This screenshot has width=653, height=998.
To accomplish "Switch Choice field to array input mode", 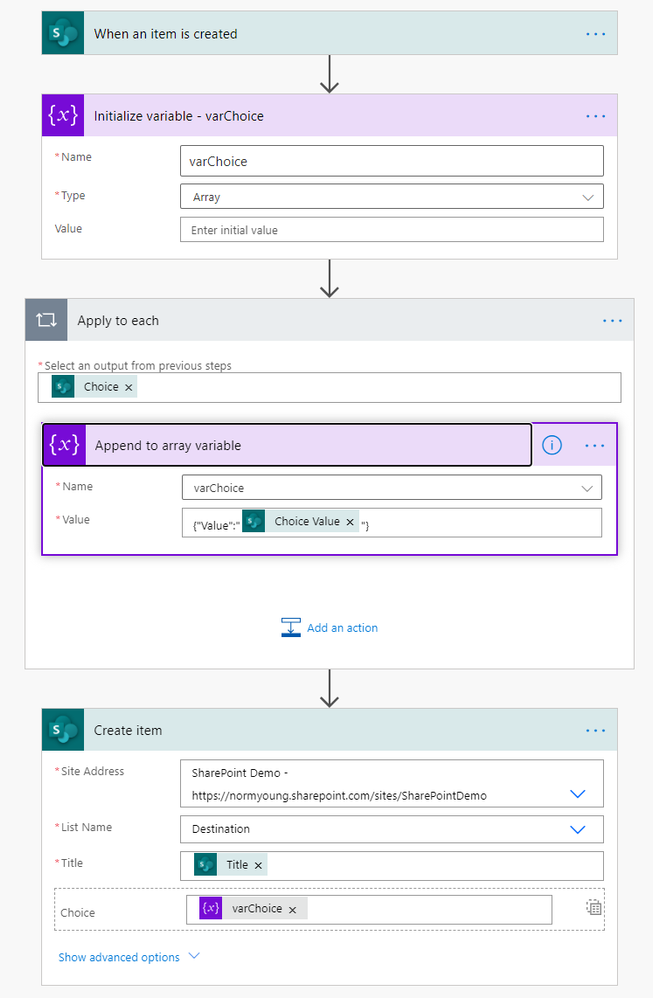I will [594, 908].
